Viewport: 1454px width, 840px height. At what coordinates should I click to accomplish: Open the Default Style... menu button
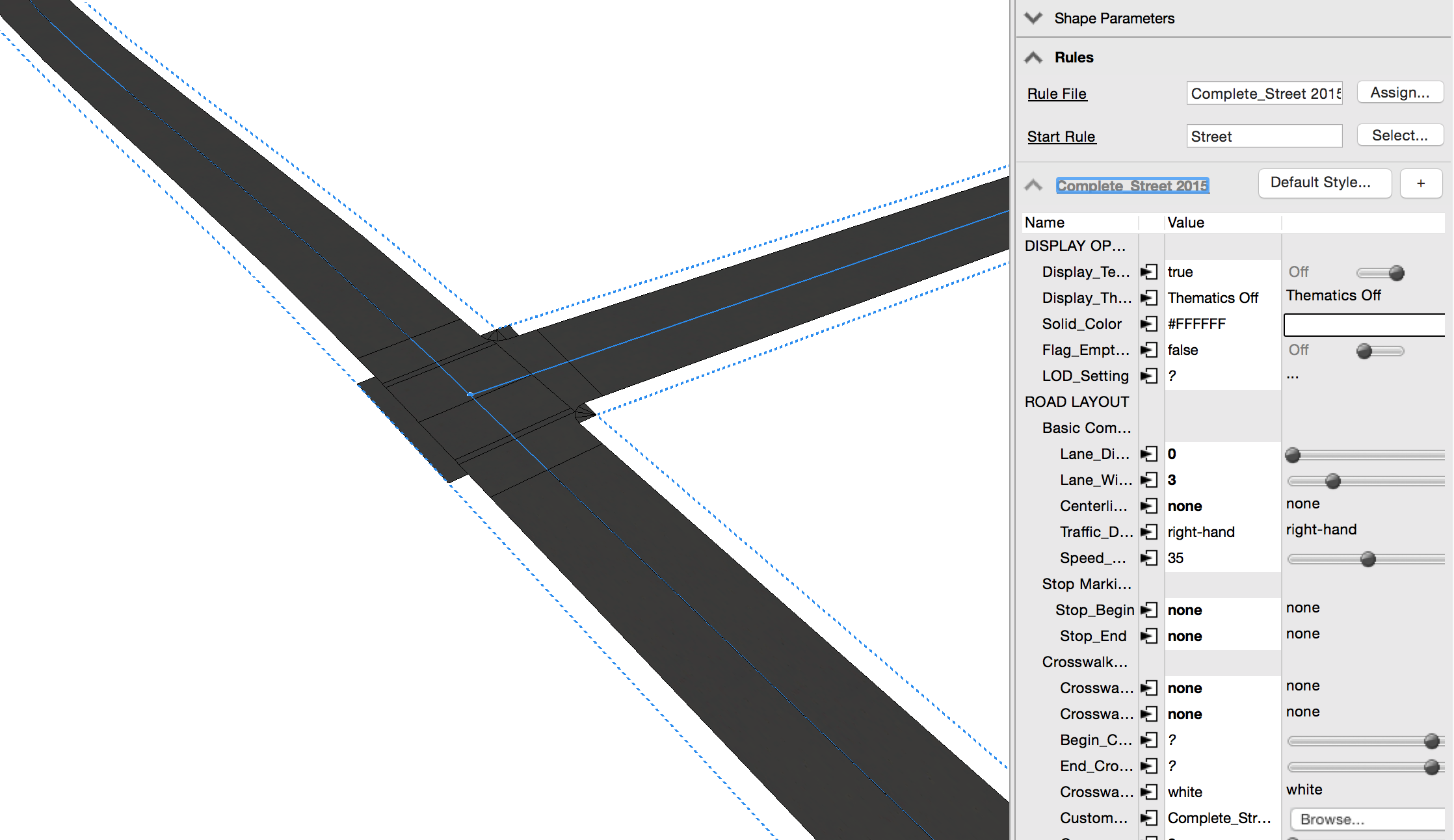tap(1324, 183)
